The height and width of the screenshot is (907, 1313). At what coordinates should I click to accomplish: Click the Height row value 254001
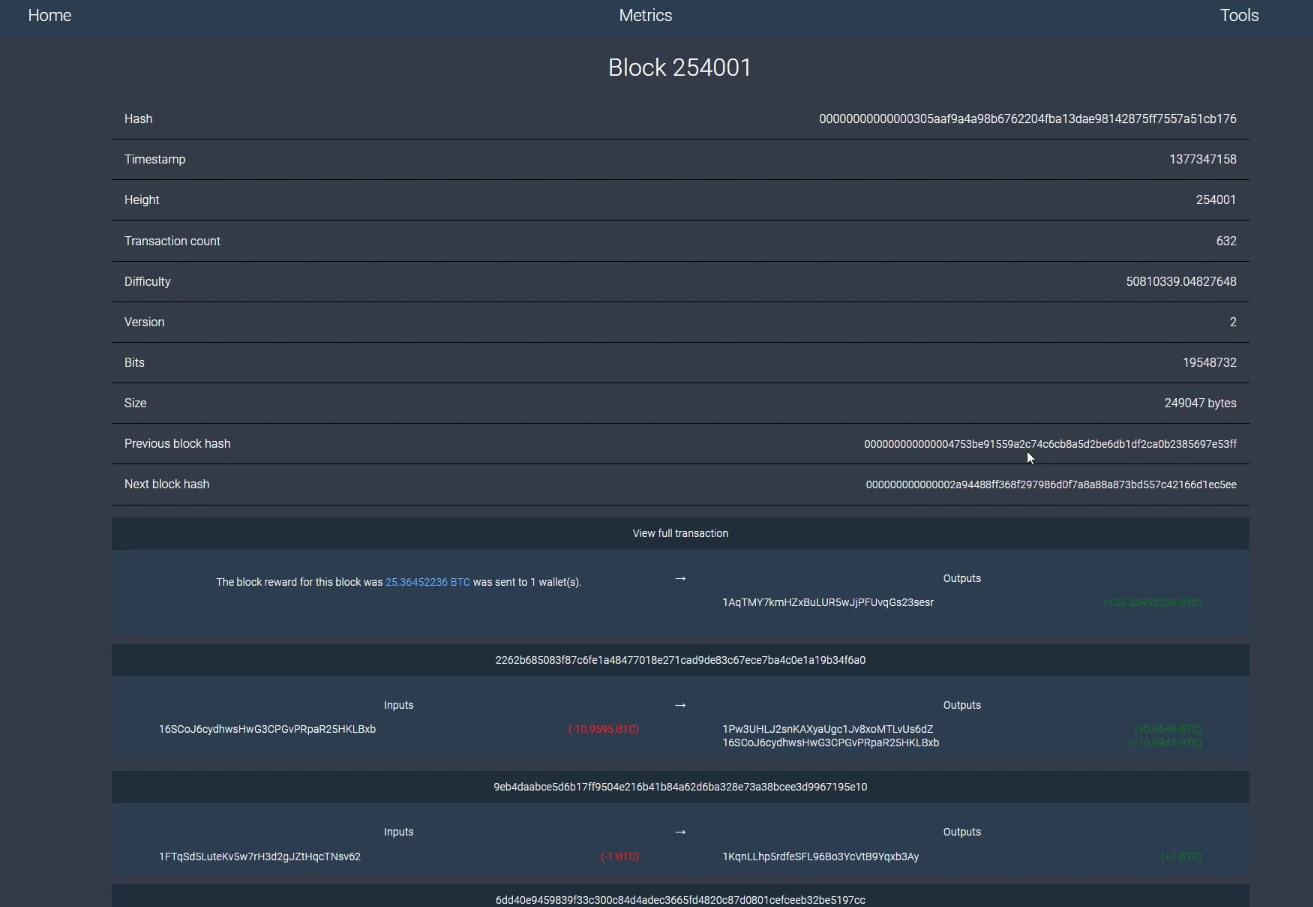pyautogui.click(x=1216, y=200)
